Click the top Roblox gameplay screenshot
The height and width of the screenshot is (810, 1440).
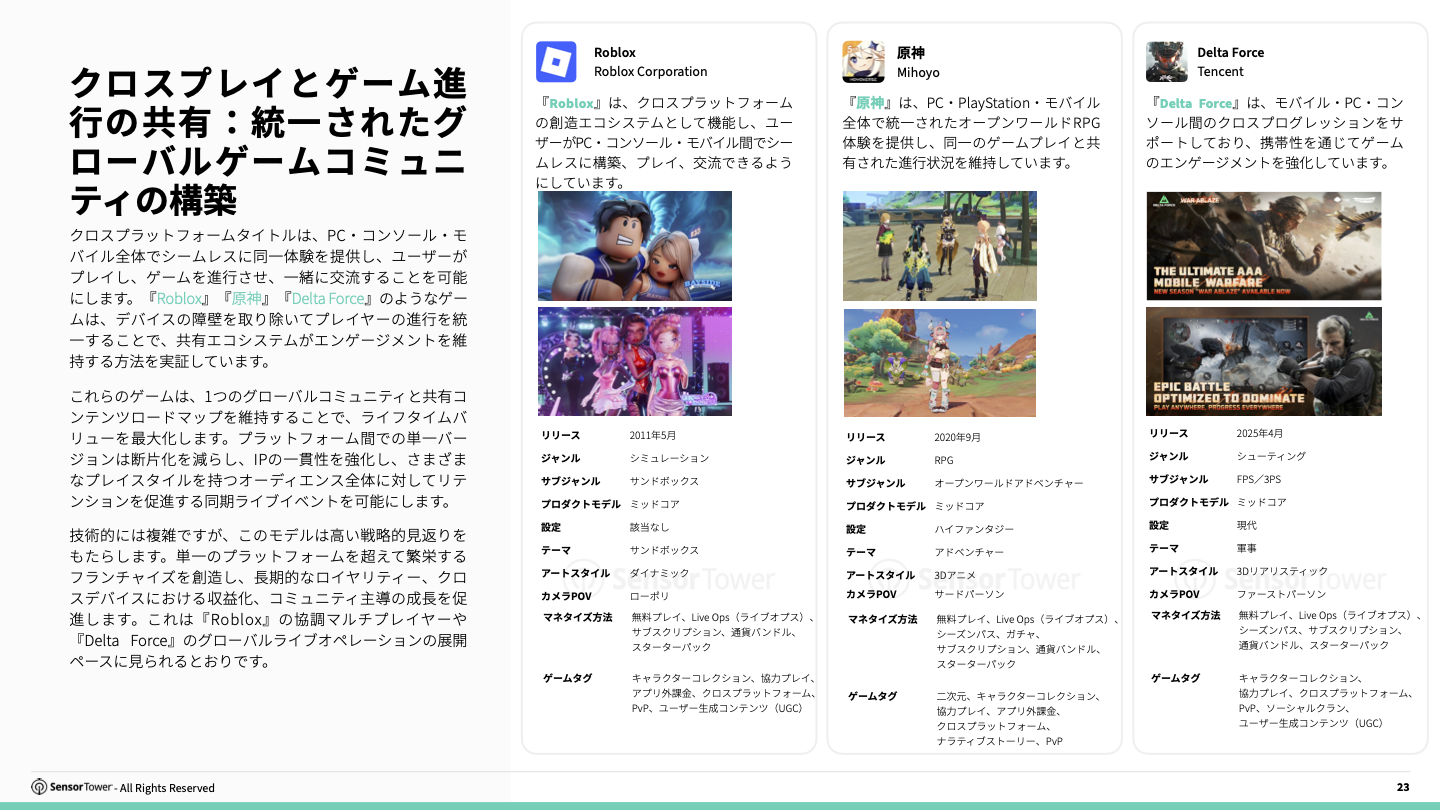click(x=634, y=245)
